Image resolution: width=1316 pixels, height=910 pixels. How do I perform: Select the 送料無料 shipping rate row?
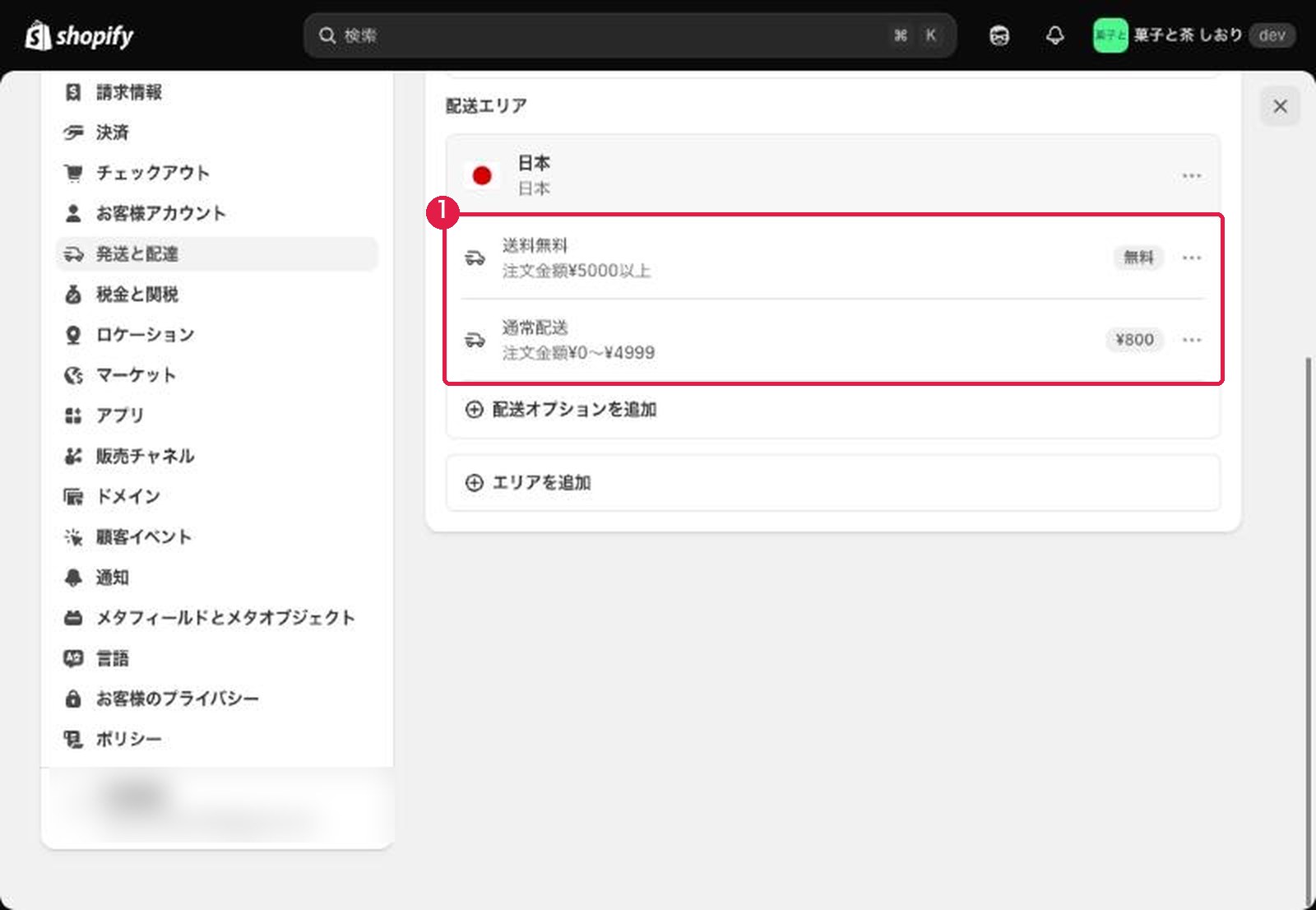(832, 258)
